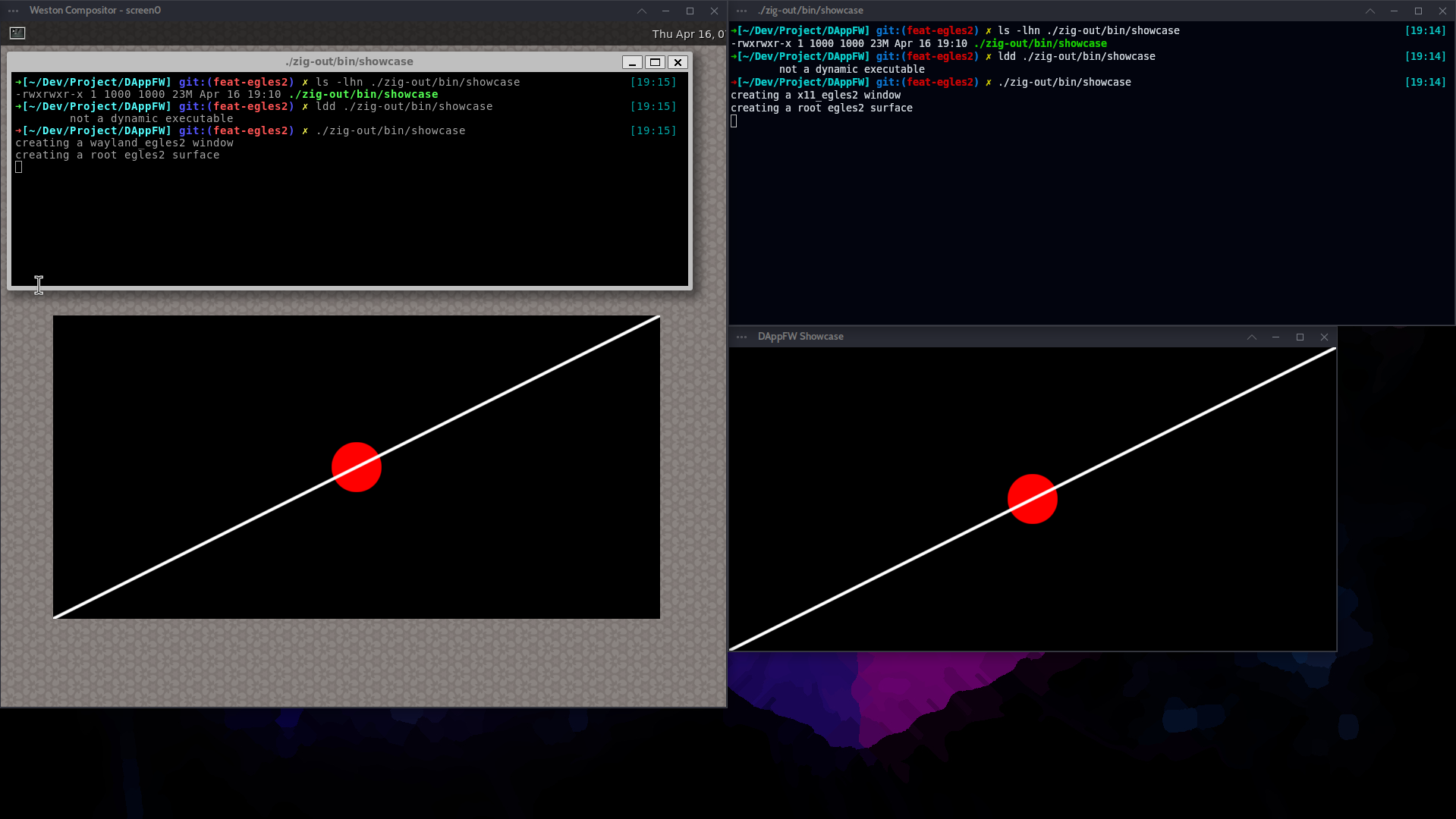
Task: Maximize the inner Weston terminal window
Action: coord(655,62)
